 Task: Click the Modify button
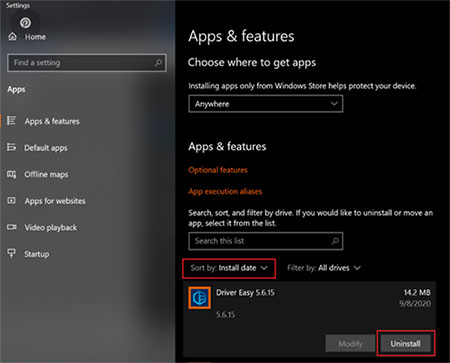[x=350, y=343]
